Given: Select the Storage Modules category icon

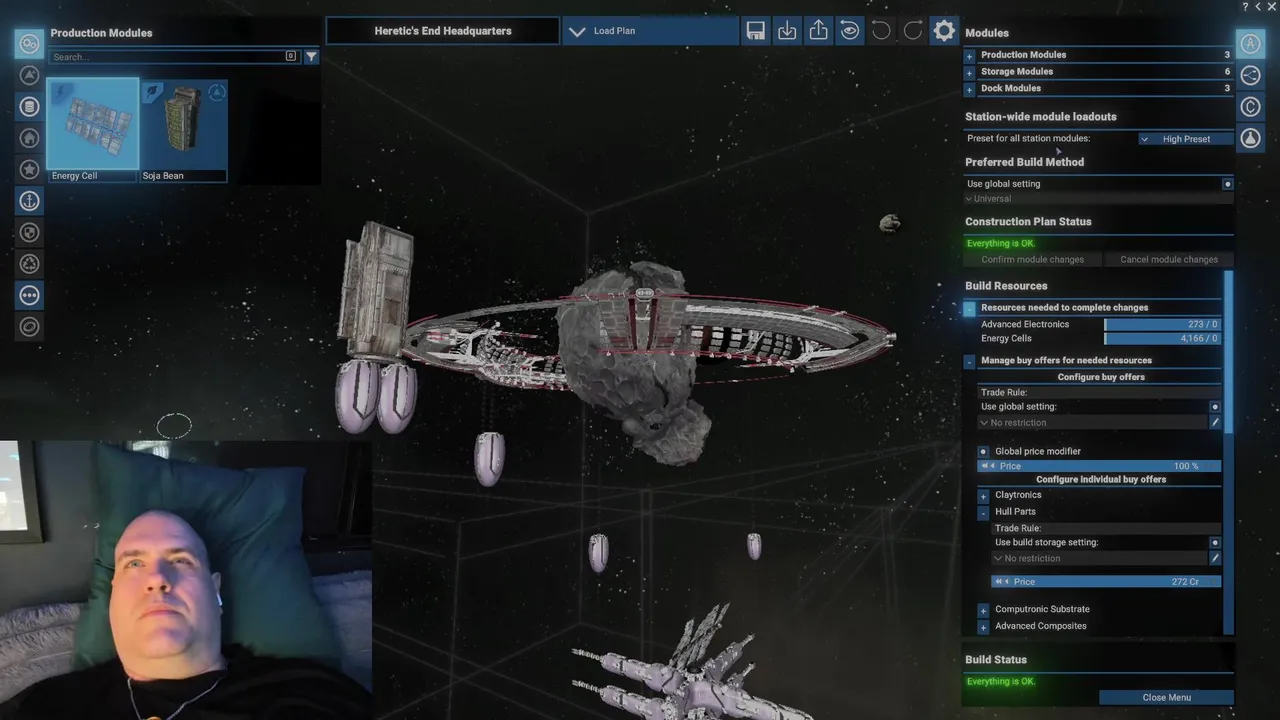Looking at the screenshot, I should [x=29, y=107].
